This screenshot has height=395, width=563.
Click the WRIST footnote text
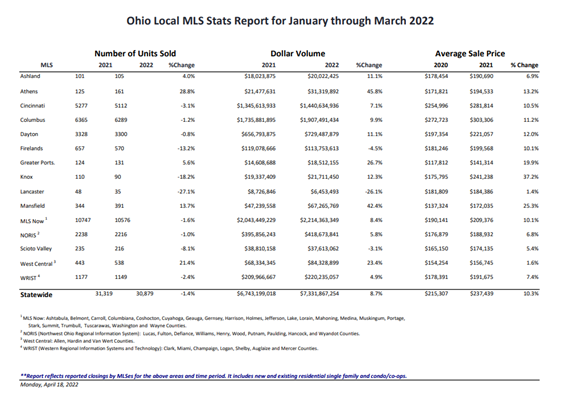pyautogui.click(x=169, y=348)
